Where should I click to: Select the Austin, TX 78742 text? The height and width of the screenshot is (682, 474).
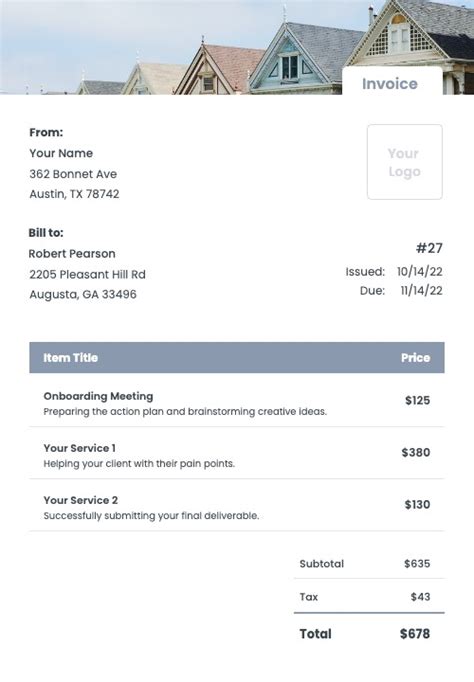tap(74, 194)
